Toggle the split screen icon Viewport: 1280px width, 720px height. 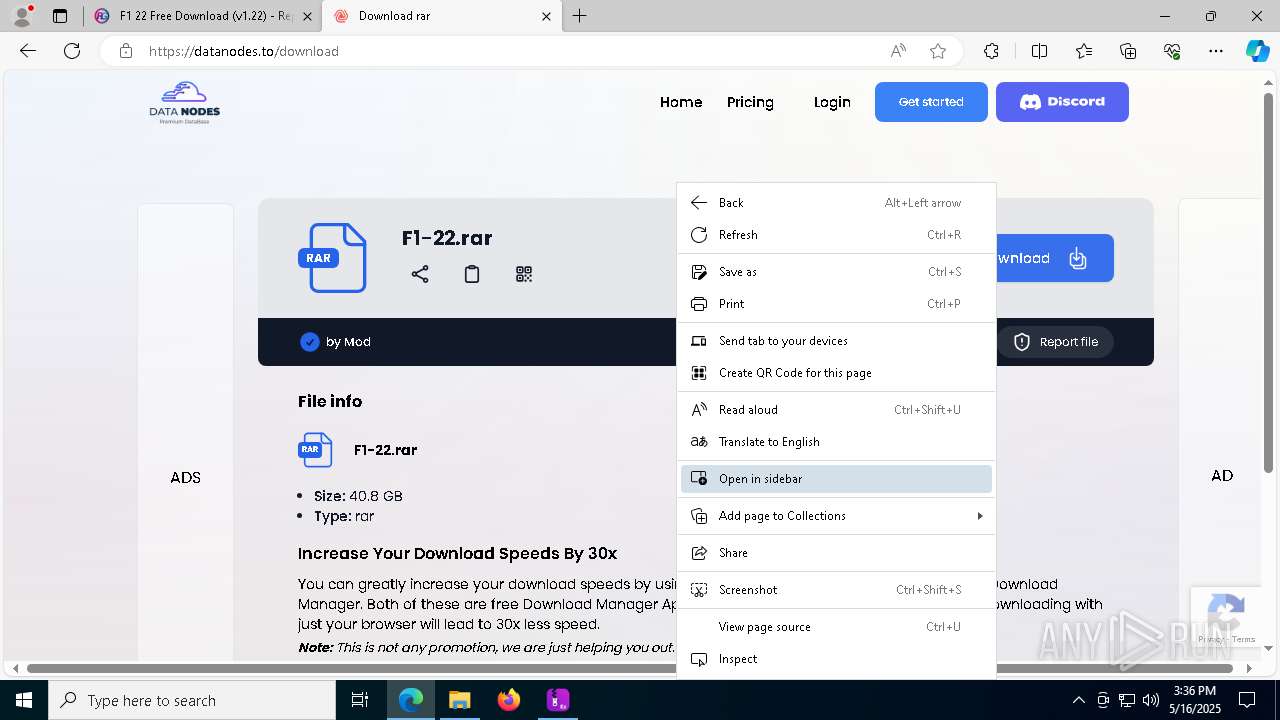click(1039, 51)
